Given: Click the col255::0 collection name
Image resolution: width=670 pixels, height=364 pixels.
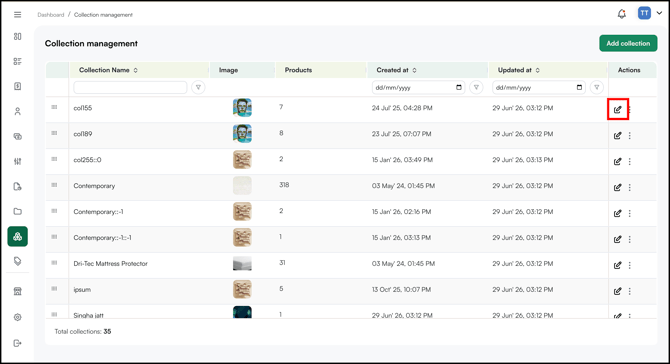Looking at the screenshot, I should coord(87,160).
